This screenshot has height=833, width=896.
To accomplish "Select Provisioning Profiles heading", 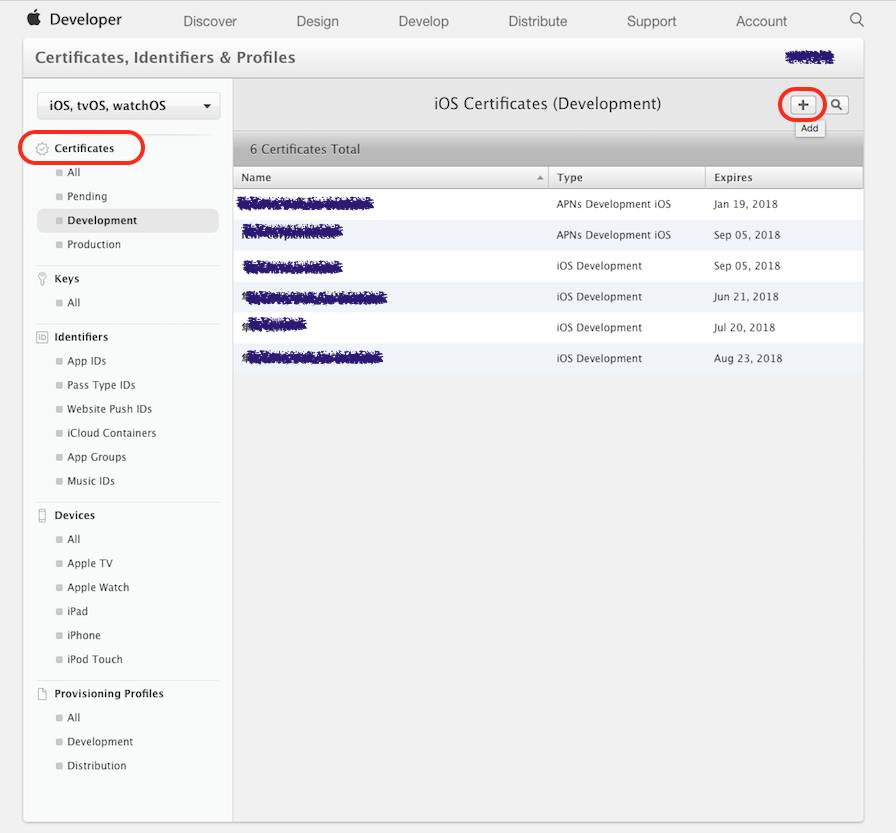I will point(109,694).
